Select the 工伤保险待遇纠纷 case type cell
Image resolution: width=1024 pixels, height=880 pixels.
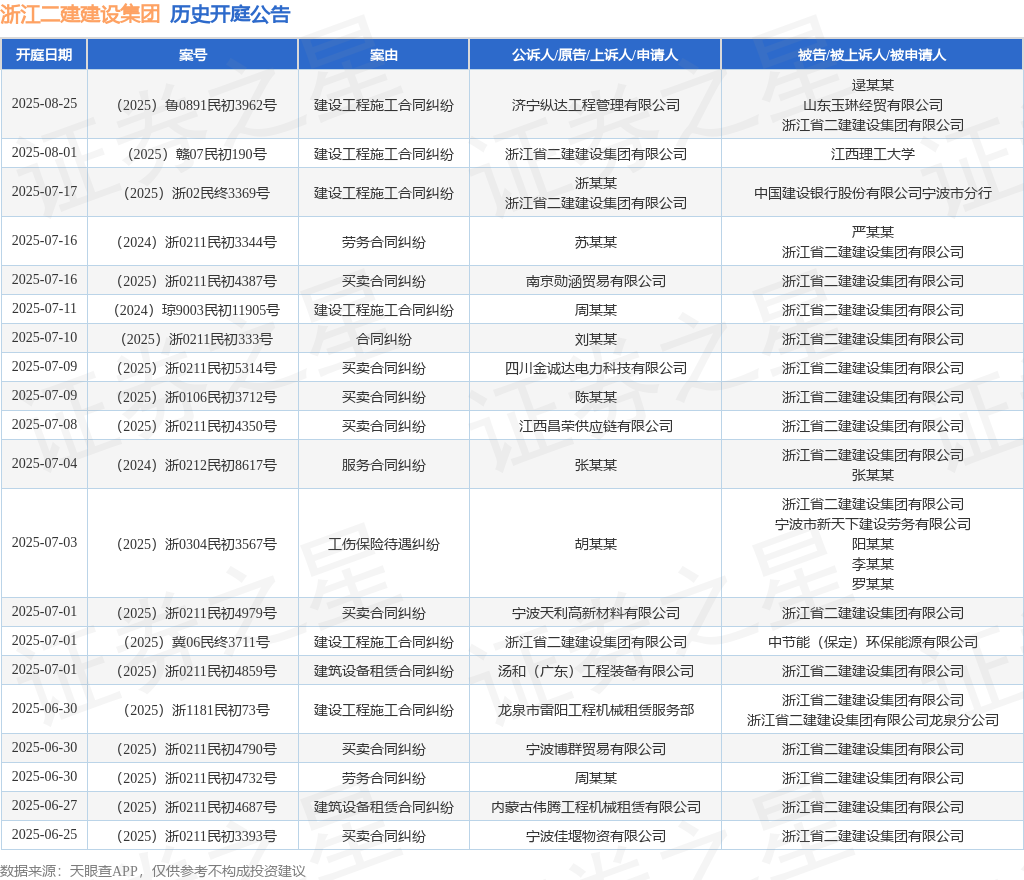point(383,544)
